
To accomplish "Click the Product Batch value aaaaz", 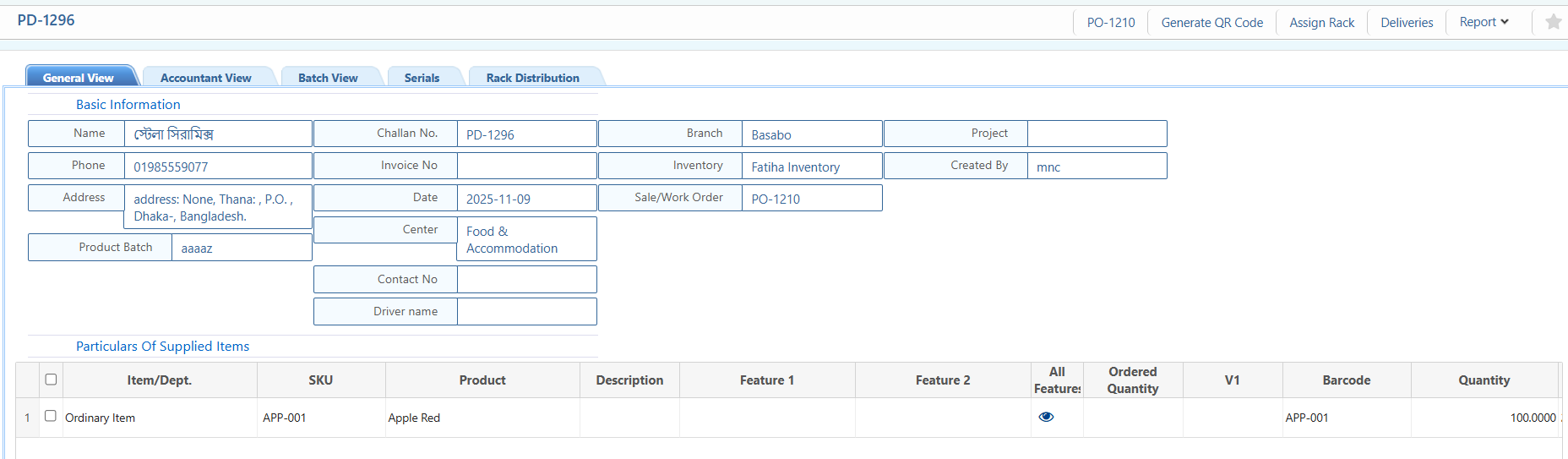I will click(196, 248).
